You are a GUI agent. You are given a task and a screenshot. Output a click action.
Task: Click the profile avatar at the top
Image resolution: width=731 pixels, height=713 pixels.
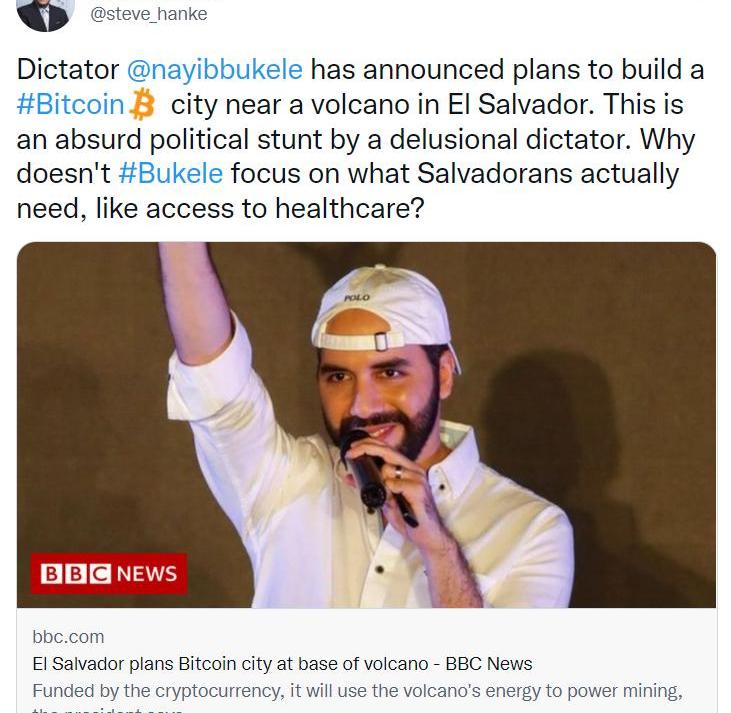45,12
